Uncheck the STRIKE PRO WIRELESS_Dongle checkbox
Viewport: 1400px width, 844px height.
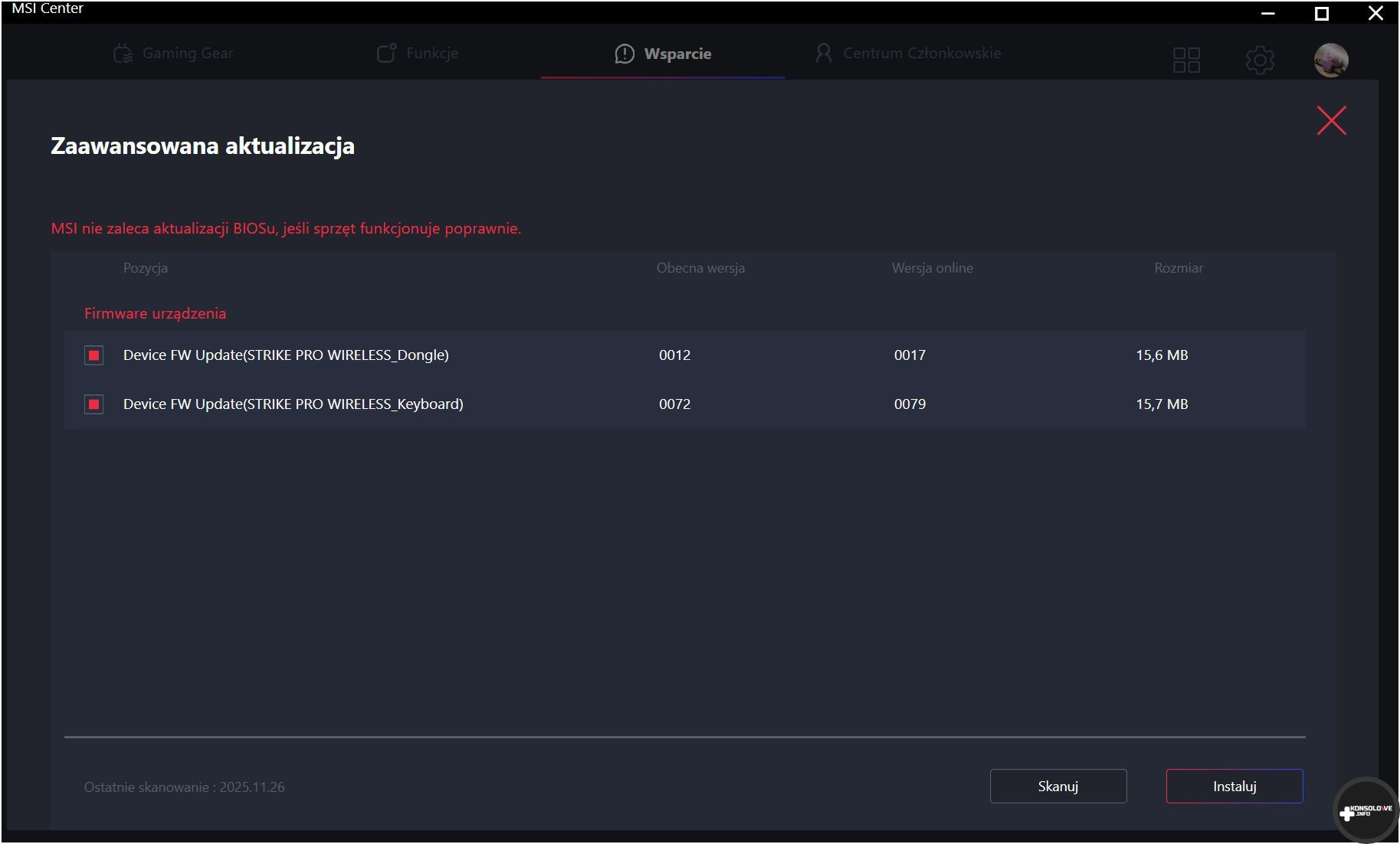(94, 355)
